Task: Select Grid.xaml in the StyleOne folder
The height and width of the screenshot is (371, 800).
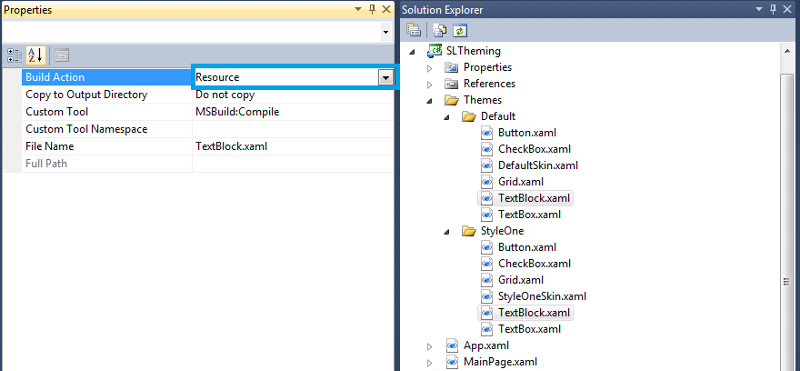Action: coord(521,280)
